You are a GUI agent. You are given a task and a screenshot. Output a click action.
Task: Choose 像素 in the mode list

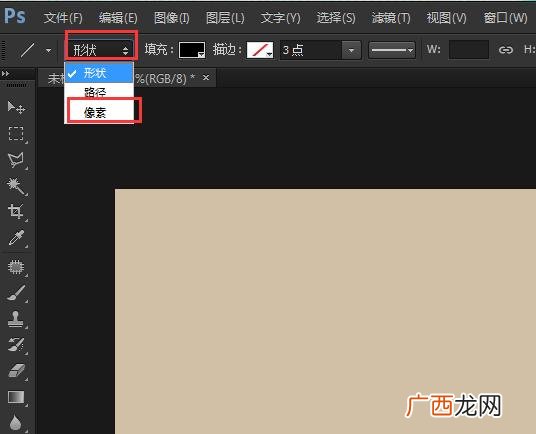click(x=99, y=112)
